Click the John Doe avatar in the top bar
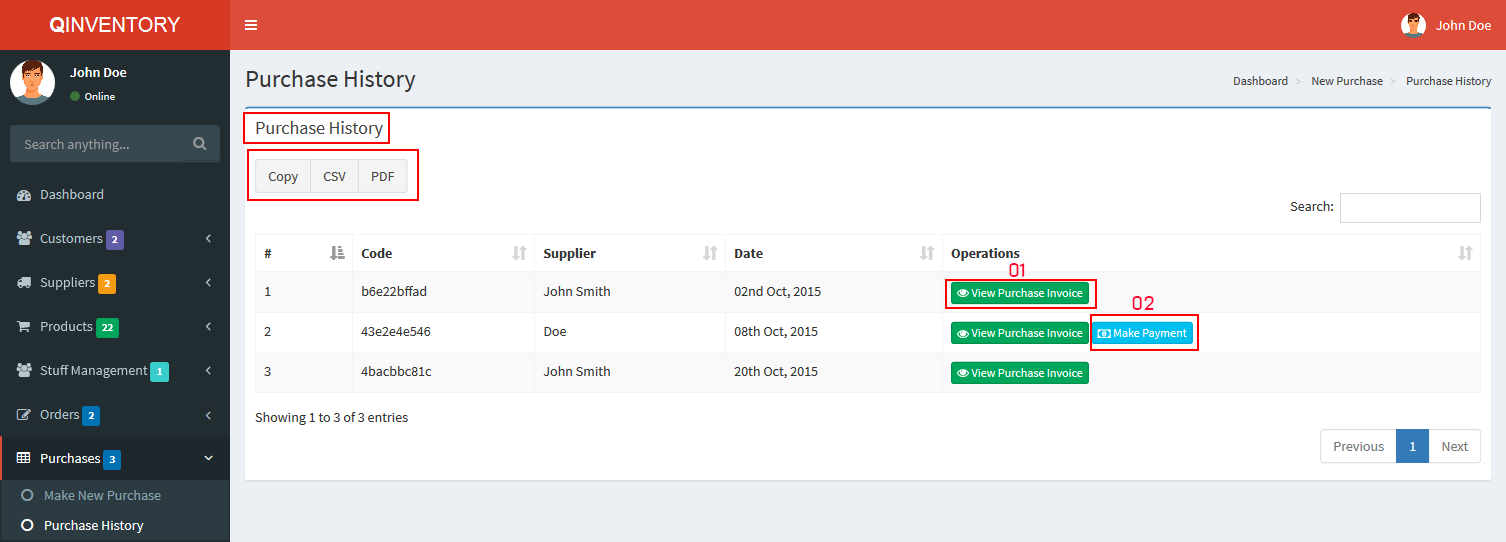 point(1413,25)
